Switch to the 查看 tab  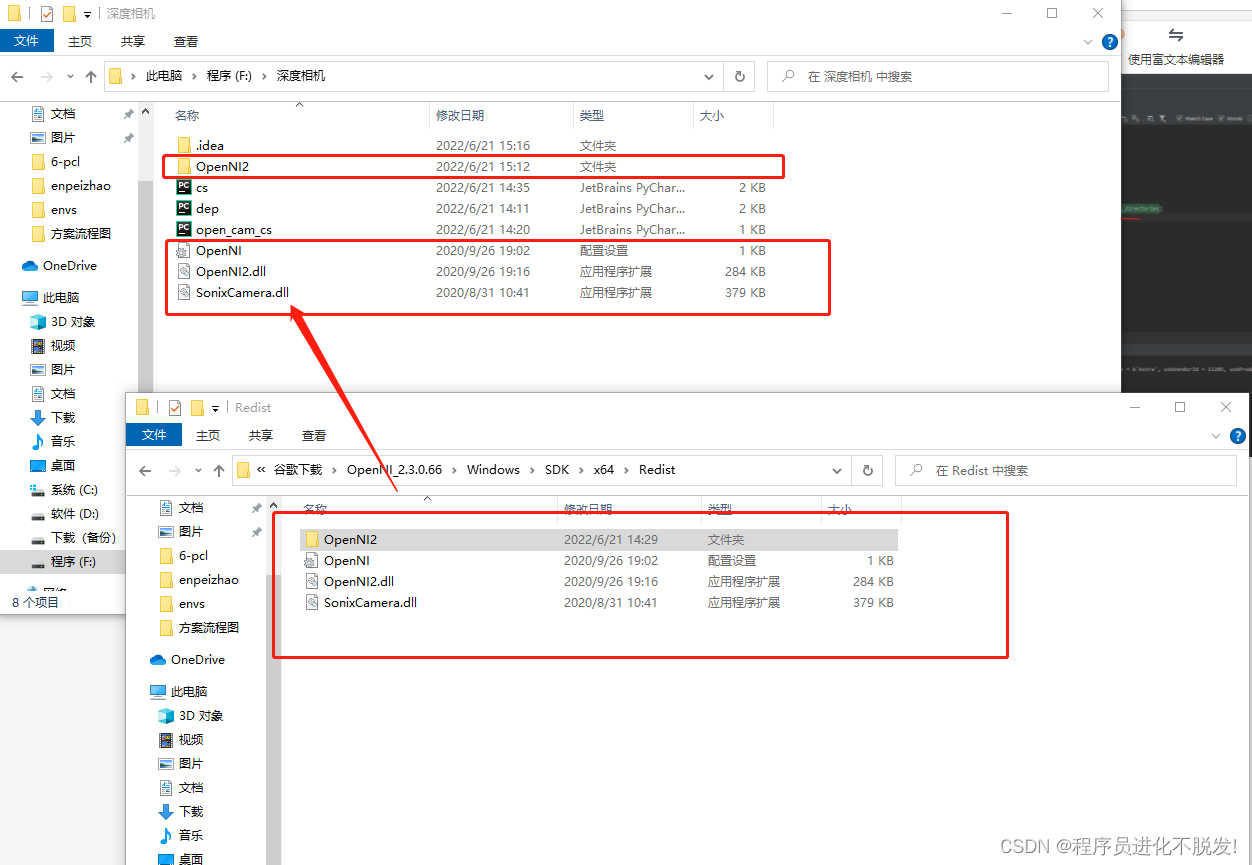[187, 41]
